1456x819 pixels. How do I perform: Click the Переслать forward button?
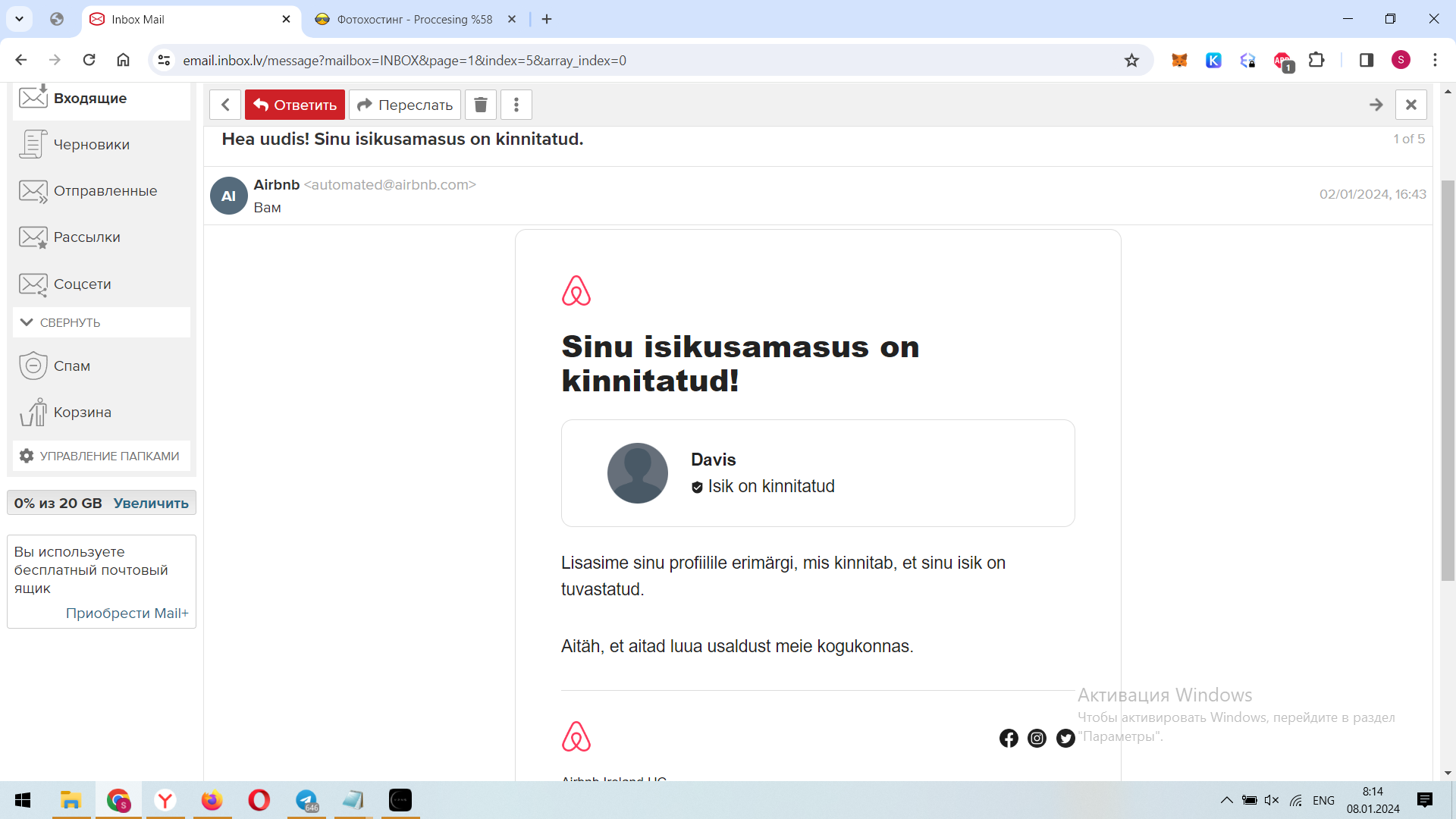click(x=405, y=105)
